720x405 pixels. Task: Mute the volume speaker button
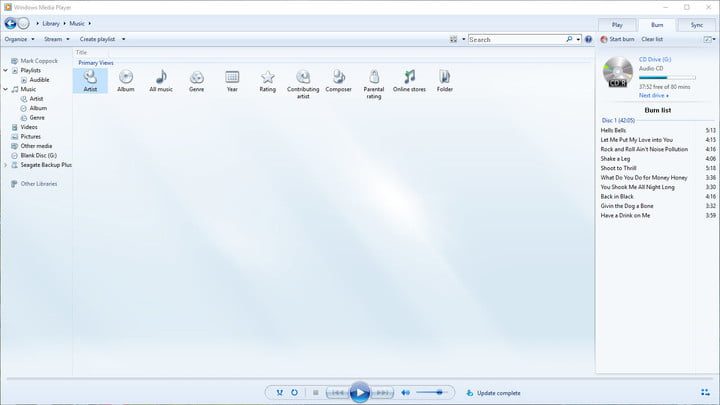coord(405,393)
